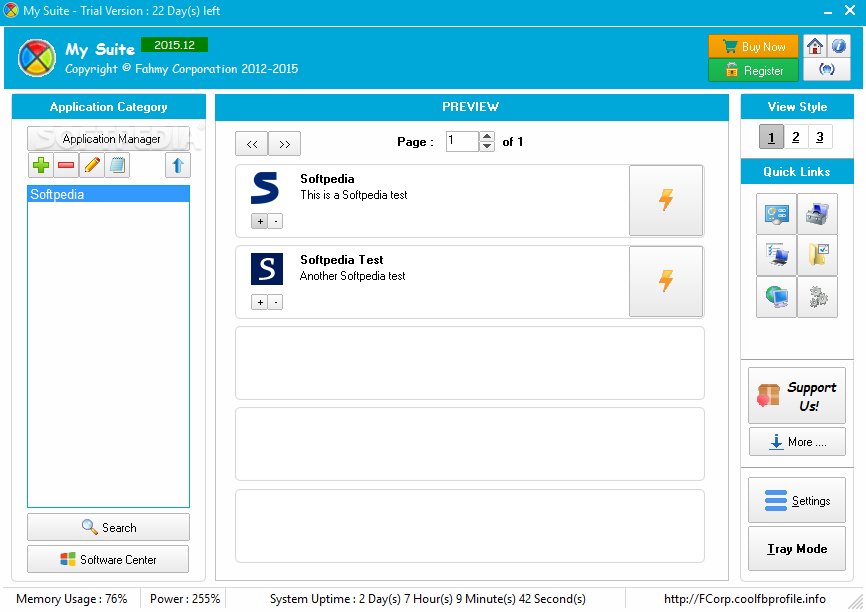Image resolution: width=866 pixels, height=612 pixels.
Task: Open the gears quick link icon
Action: click(x=817, y=297)
